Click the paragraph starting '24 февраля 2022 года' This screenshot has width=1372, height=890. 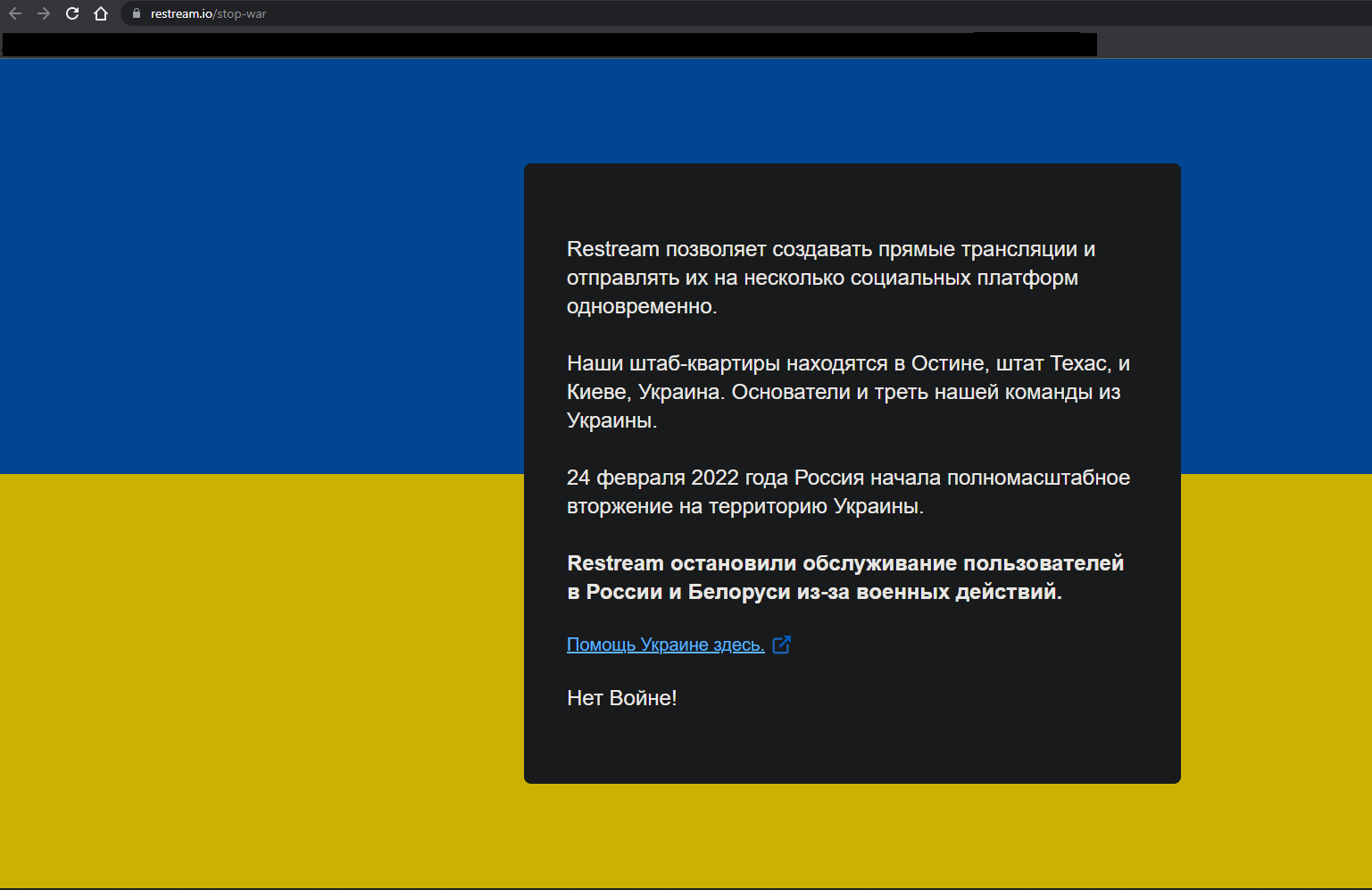[849, 492]
